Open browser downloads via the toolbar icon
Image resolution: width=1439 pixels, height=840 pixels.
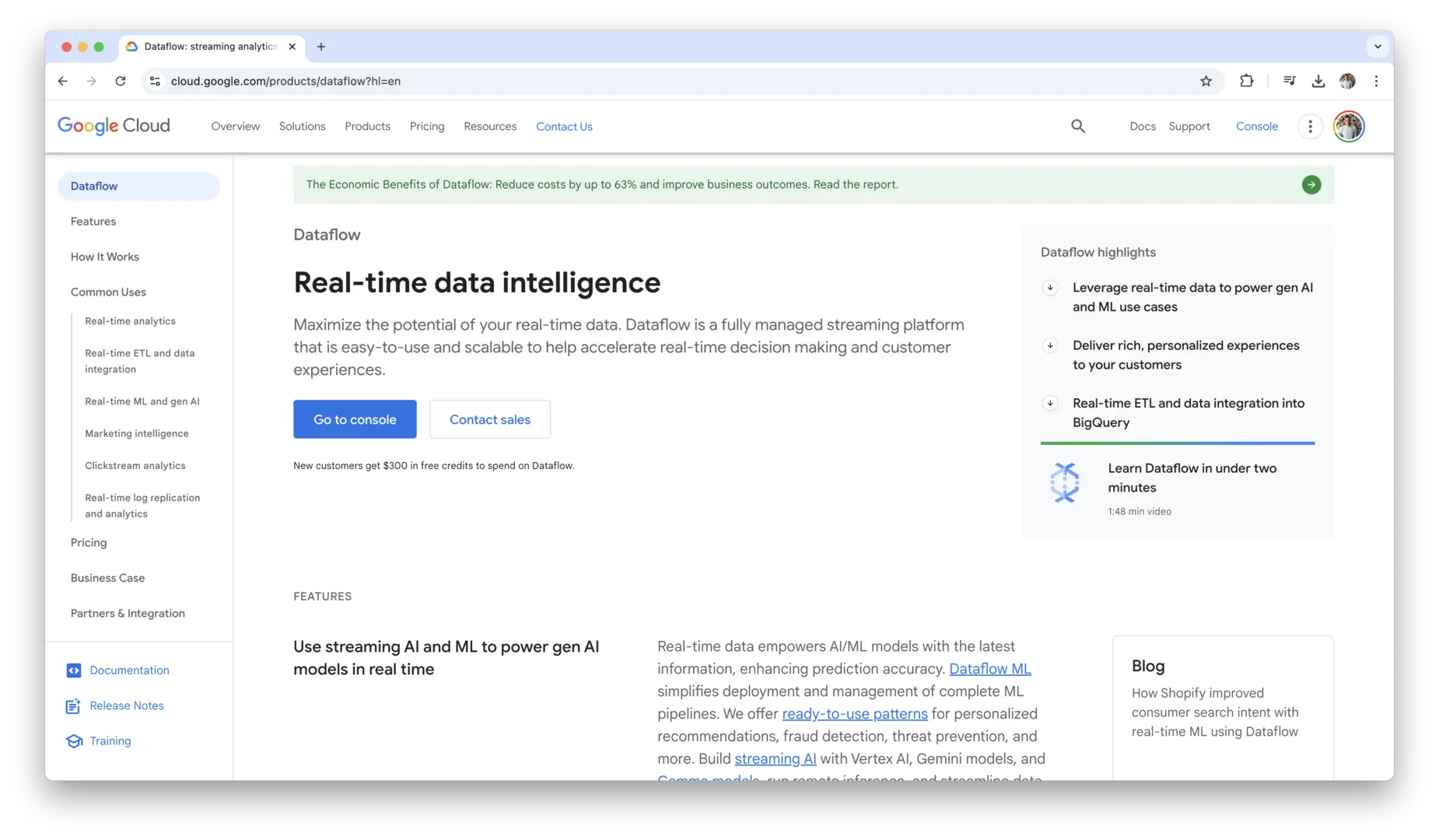[1318, 81]
